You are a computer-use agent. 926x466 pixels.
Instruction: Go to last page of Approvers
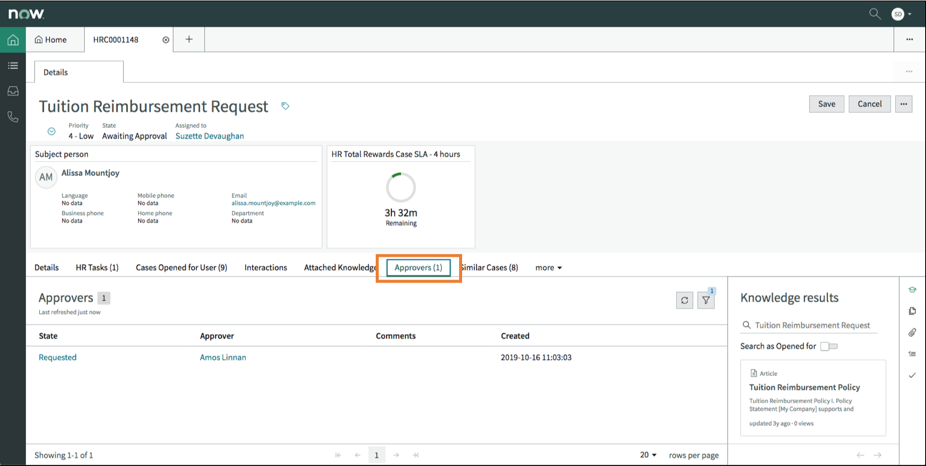(416, 455)
